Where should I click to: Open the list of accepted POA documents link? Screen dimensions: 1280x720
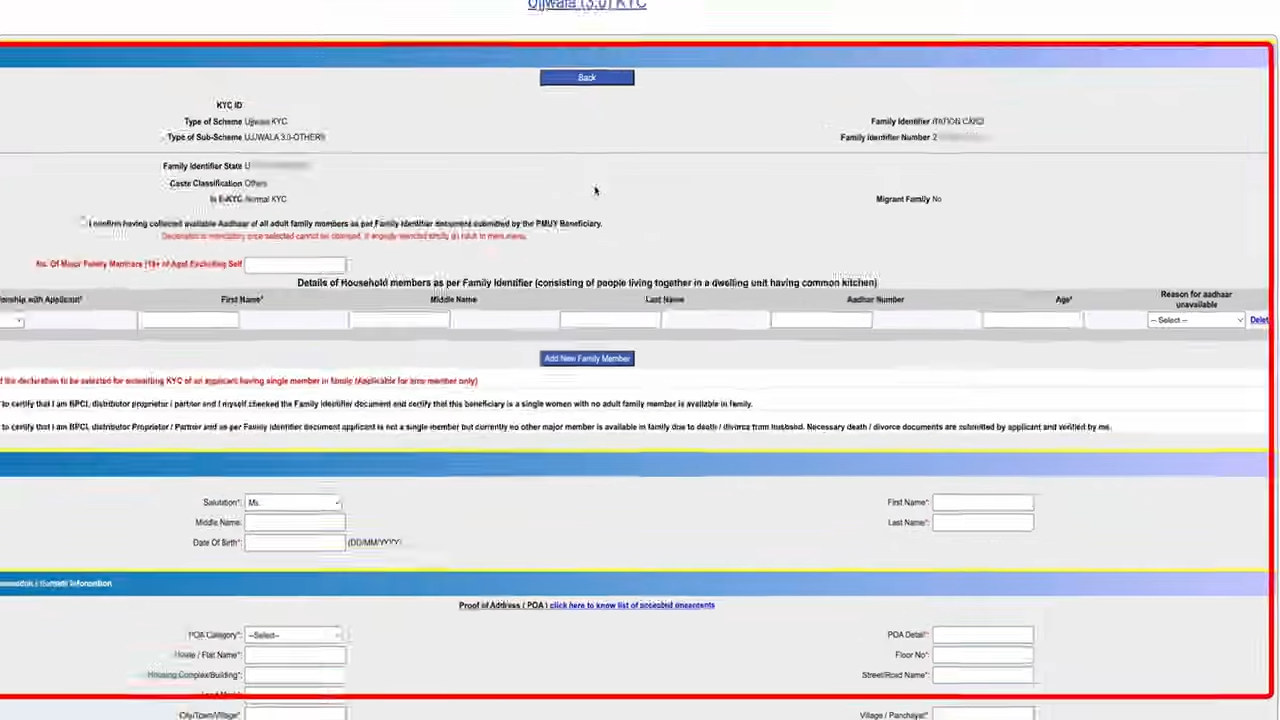pyautogui.click(x=630, y=604)
